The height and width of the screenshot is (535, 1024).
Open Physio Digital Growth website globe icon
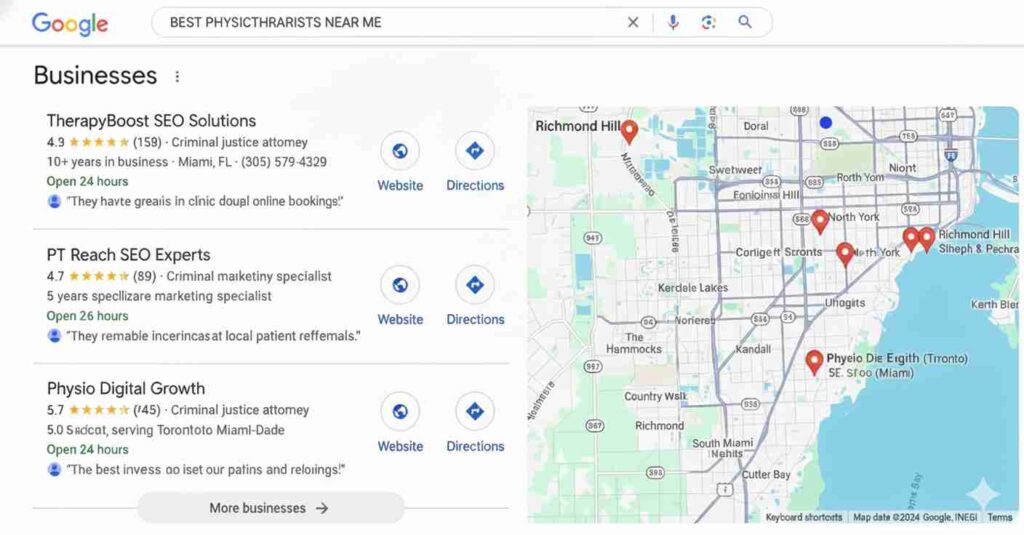(400, 411)
